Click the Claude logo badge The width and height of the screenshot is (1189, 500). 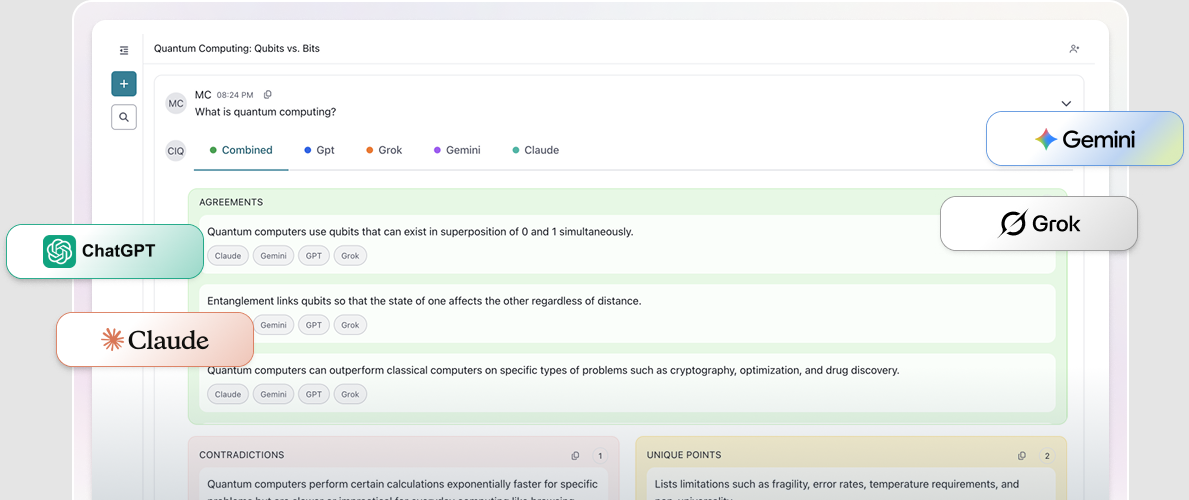point(155,340)
